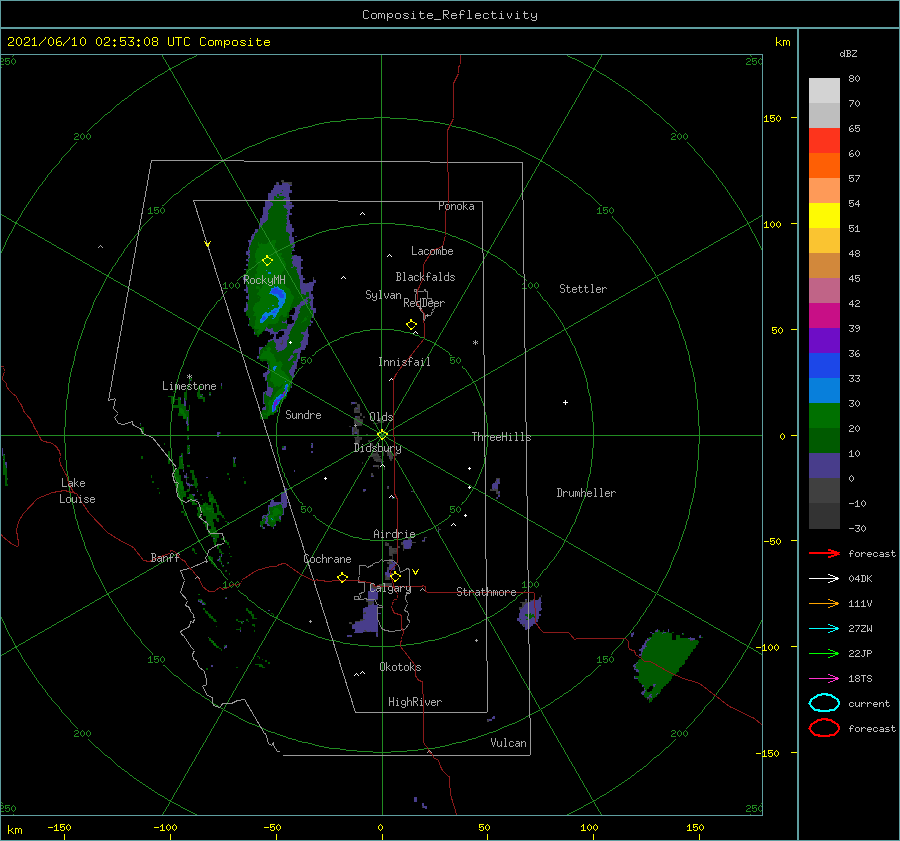Click the Innisfail town label
This screenshot has height=841, width=900.
click(404, 362)
